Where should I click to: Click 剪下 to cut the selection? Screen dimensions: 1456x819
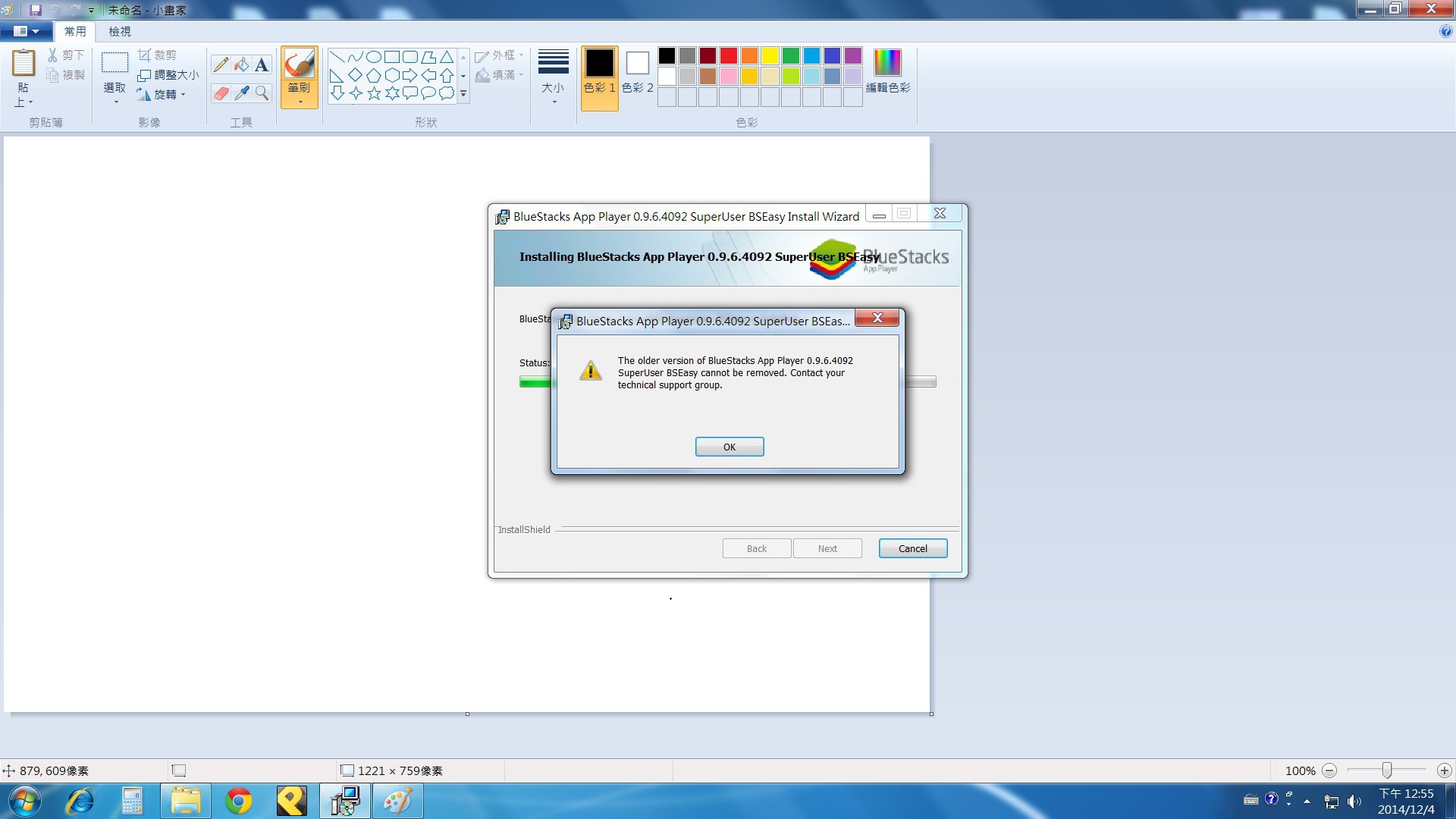tap(66, 55)
